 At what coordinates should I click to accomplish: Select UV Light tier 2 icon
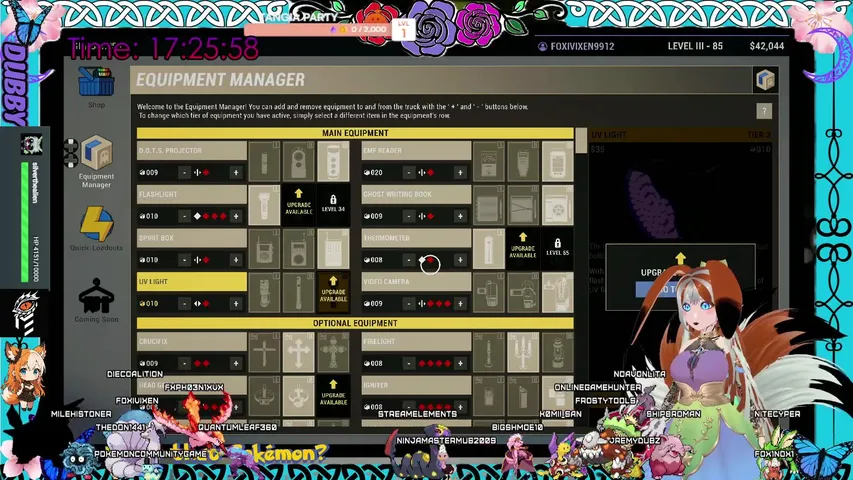click(299, 293)
